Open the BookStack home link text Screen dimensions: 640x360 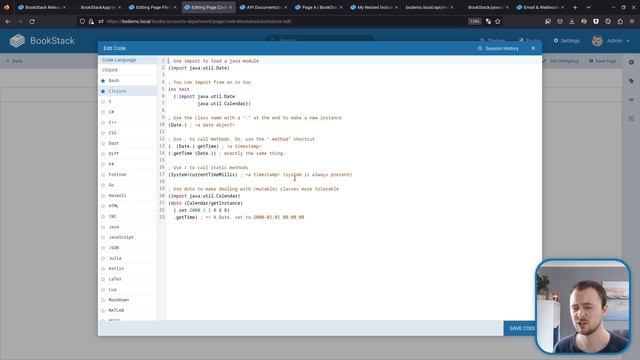tap(52, 41)
